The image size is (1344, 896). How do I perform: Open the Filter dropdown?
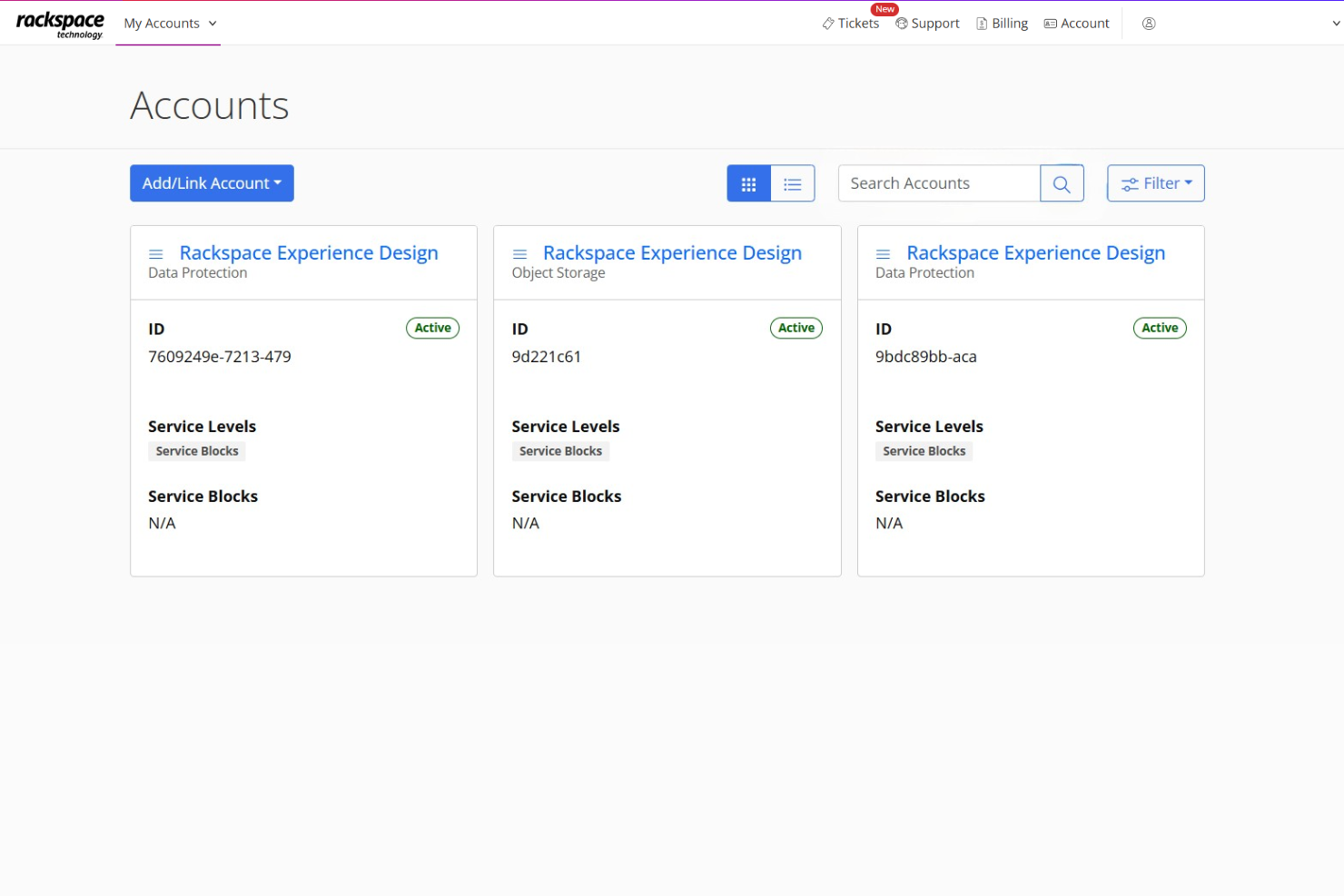click(x=1155, y=182)
